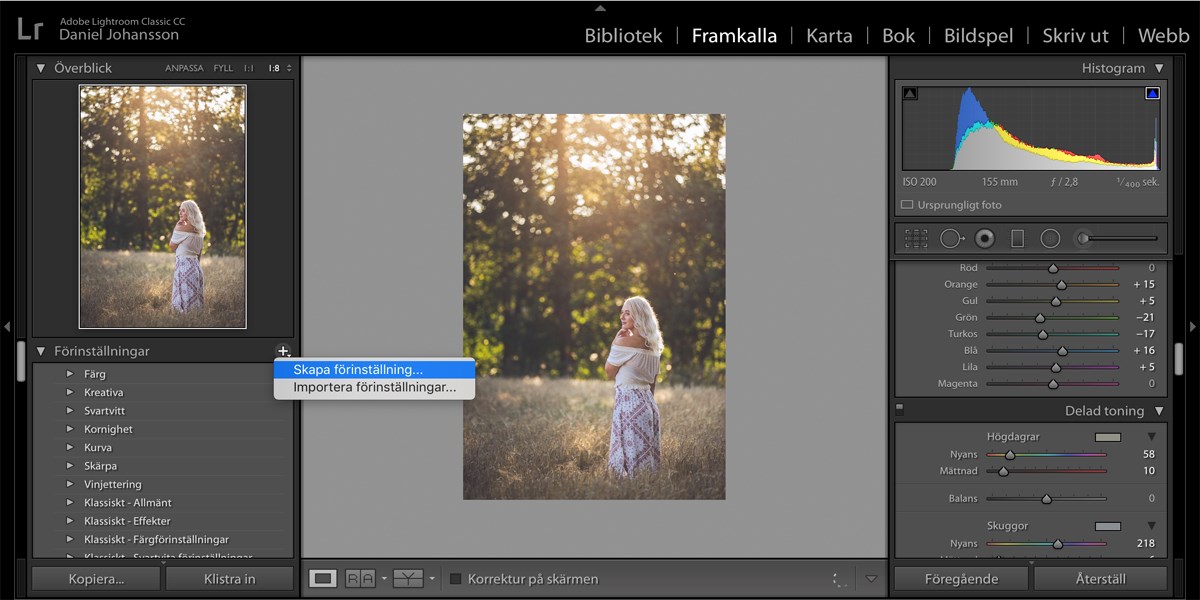1200x600 pixels.
Task: Select the spot removal tool
Action: pos(951,239)
